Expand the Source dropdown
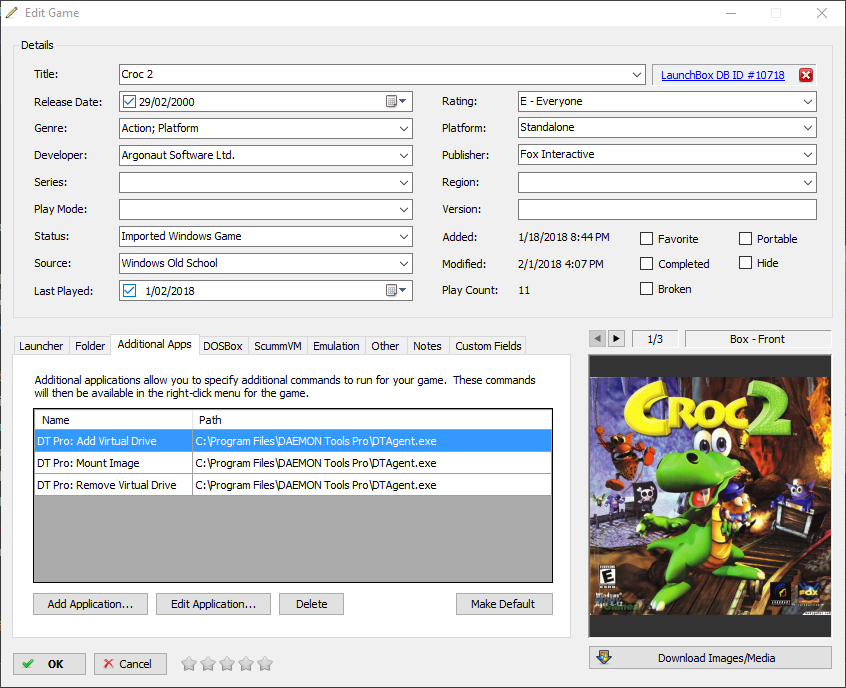Screen dimensions: 846x688 [x=404, y=263]
